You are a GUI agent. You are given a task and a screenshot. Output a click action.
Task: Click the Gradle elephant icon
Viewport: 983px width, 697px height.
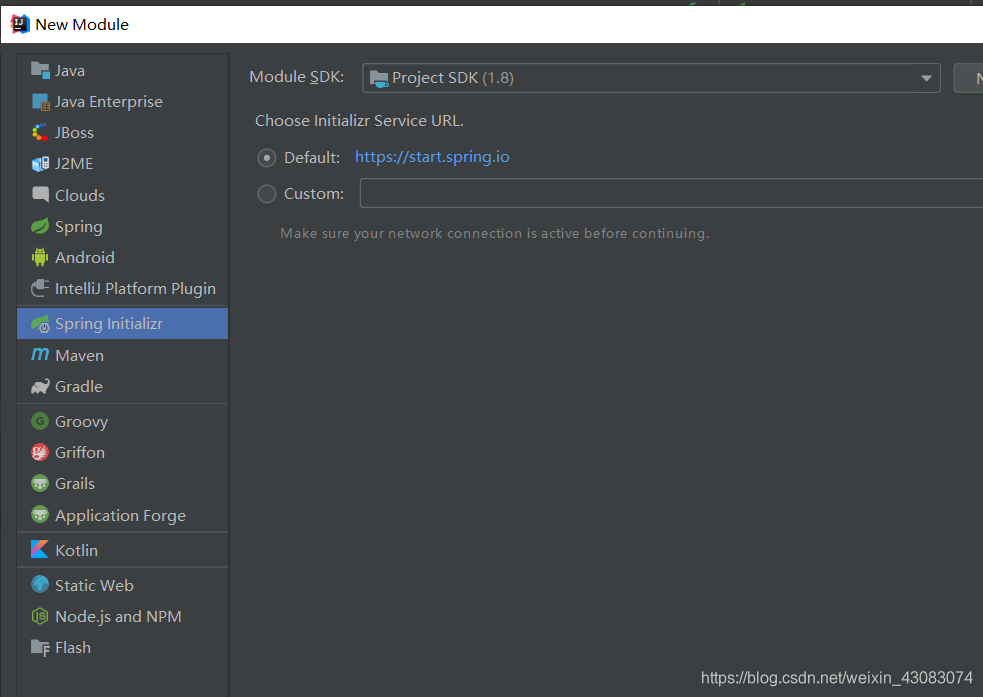40,387
